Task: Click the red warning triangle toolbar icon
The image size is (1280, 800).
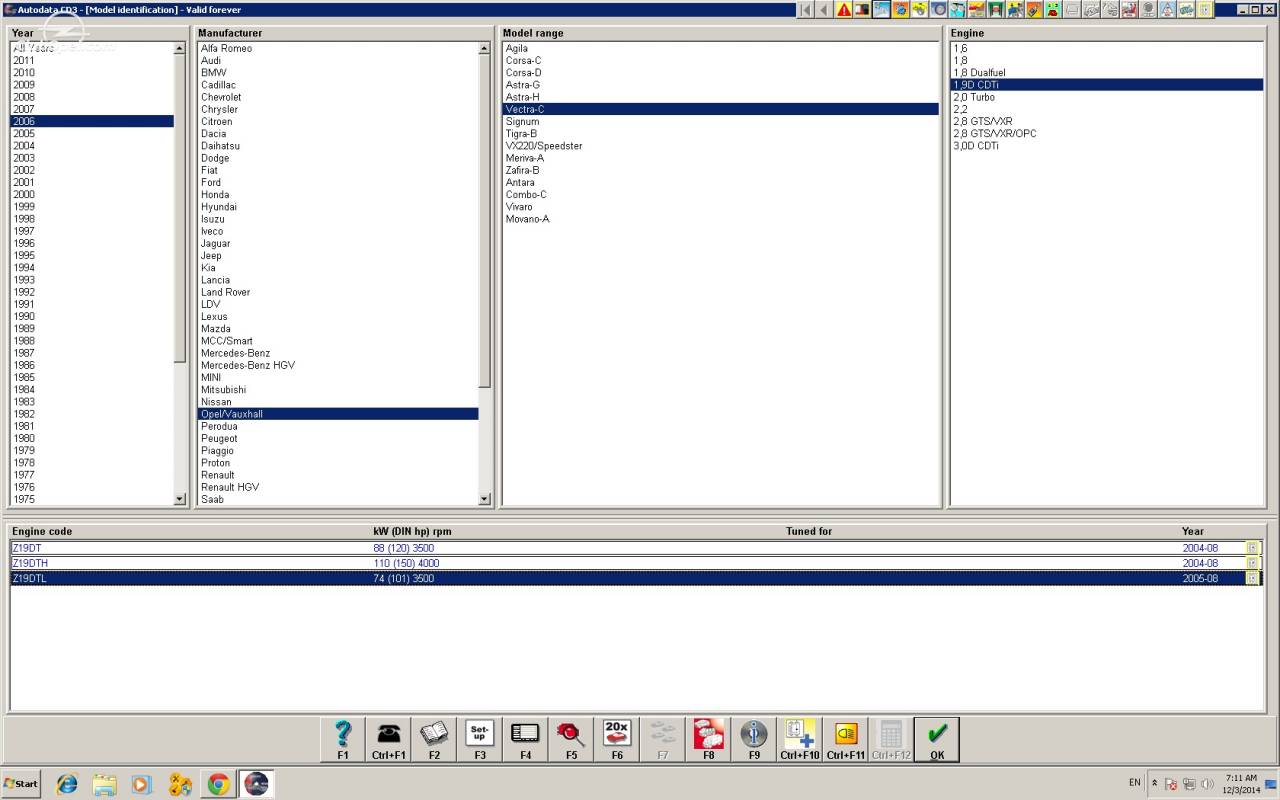Action: [844, 9]
